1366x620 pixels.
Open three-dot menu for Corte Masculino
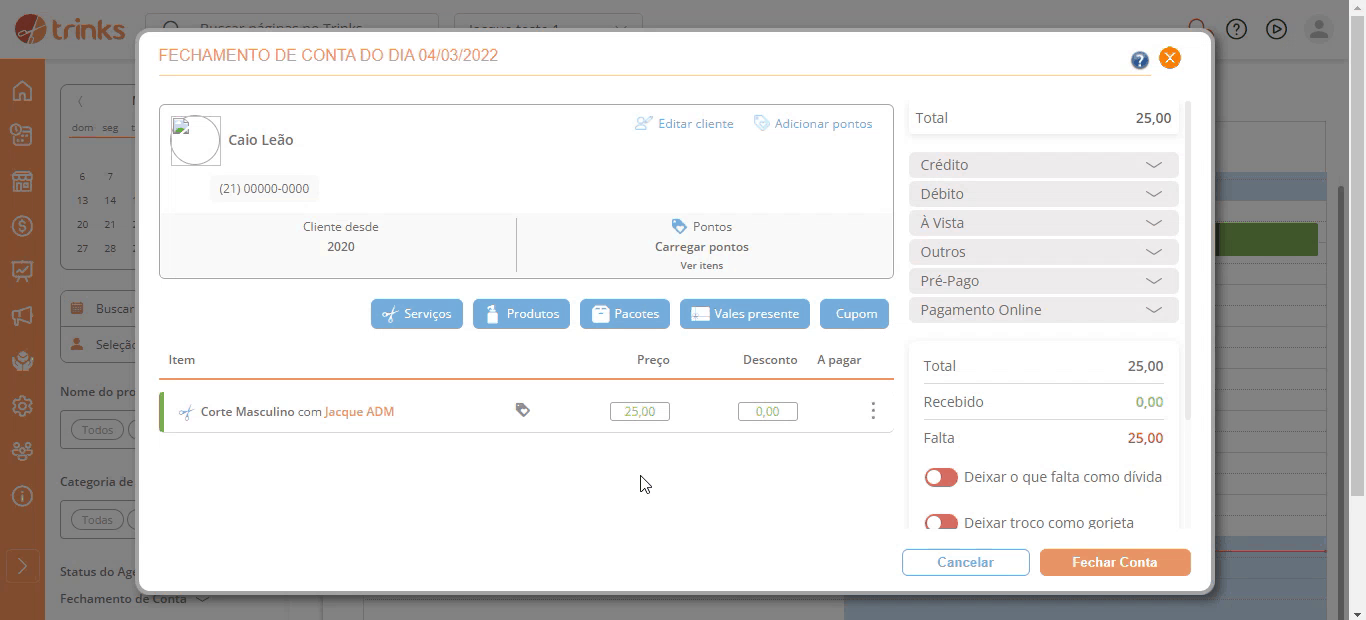[873, 411]
